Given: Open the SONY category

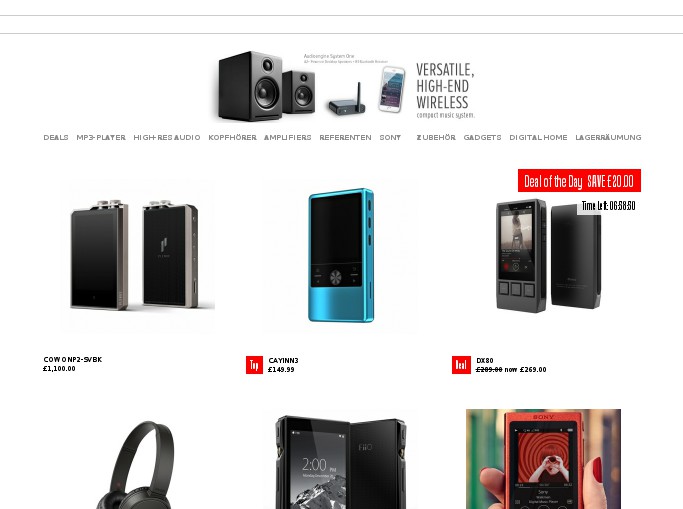Looking at the screenshot, I should (x=390, y=138).
